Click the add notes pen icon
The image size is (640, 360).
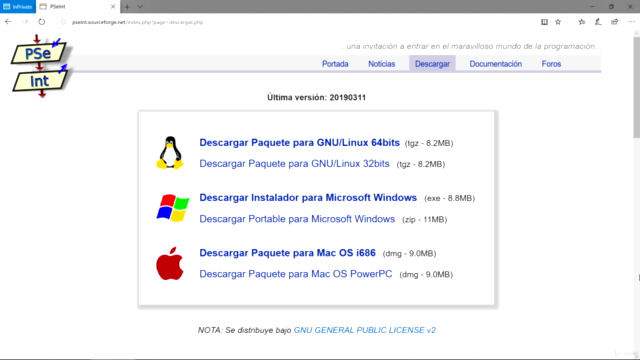(x=598, y=22)
